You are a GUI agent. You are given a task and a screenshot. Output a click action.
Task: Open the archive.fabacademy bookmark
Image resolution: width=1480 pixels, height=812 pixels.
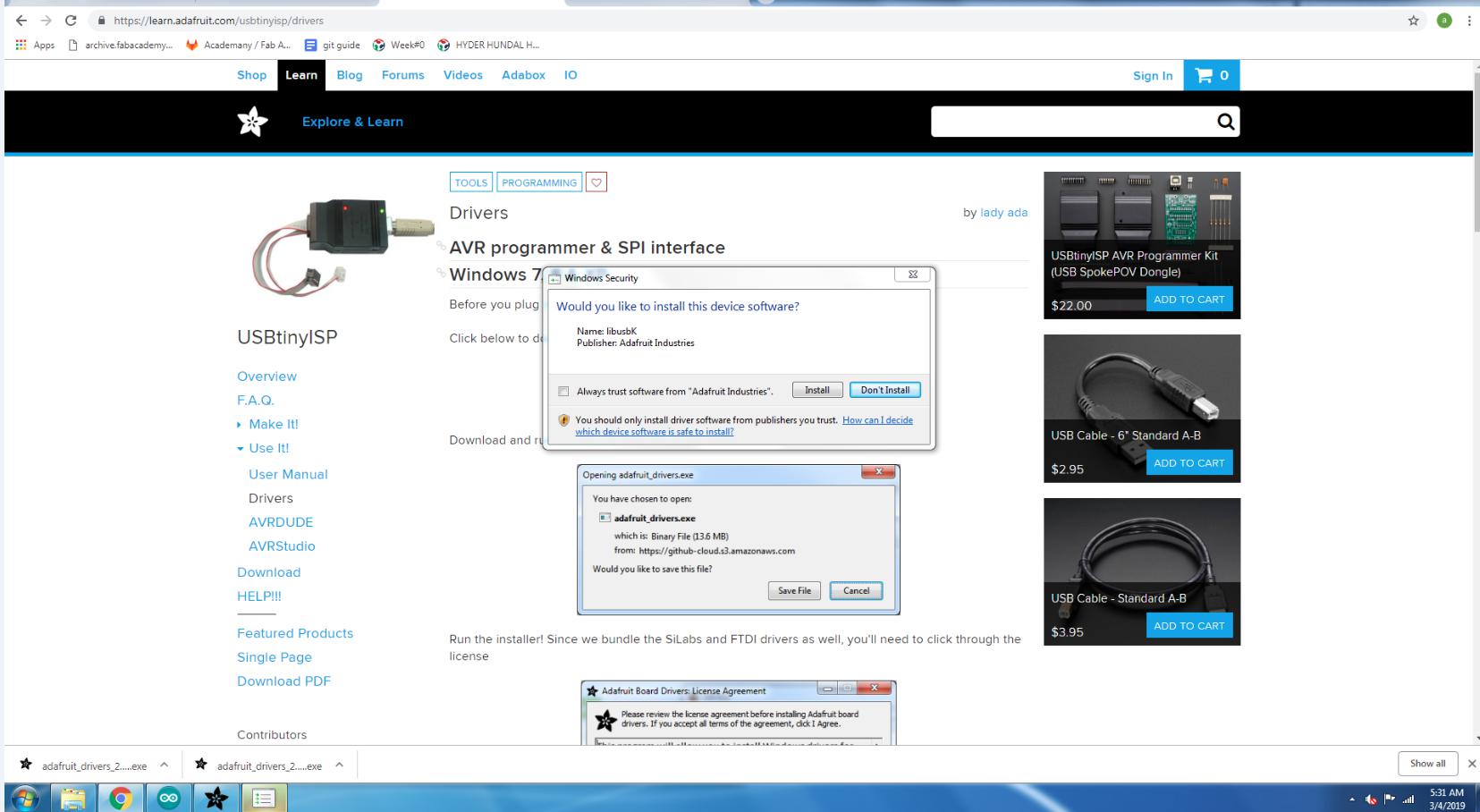121,46
